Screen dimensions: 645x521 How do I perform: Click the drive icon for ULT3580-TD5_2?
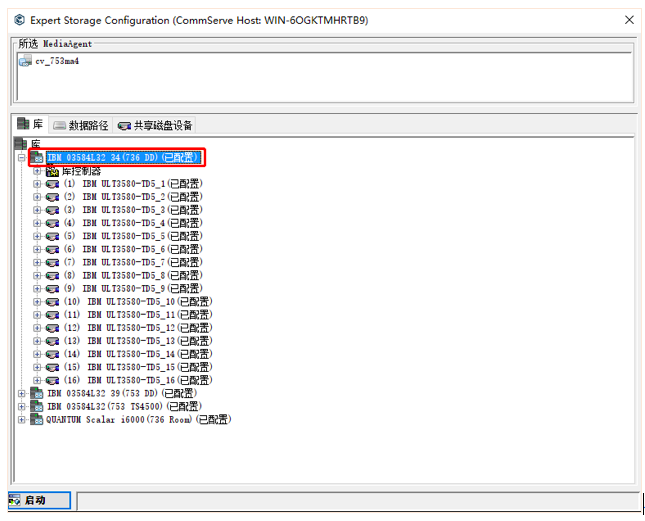52,197
